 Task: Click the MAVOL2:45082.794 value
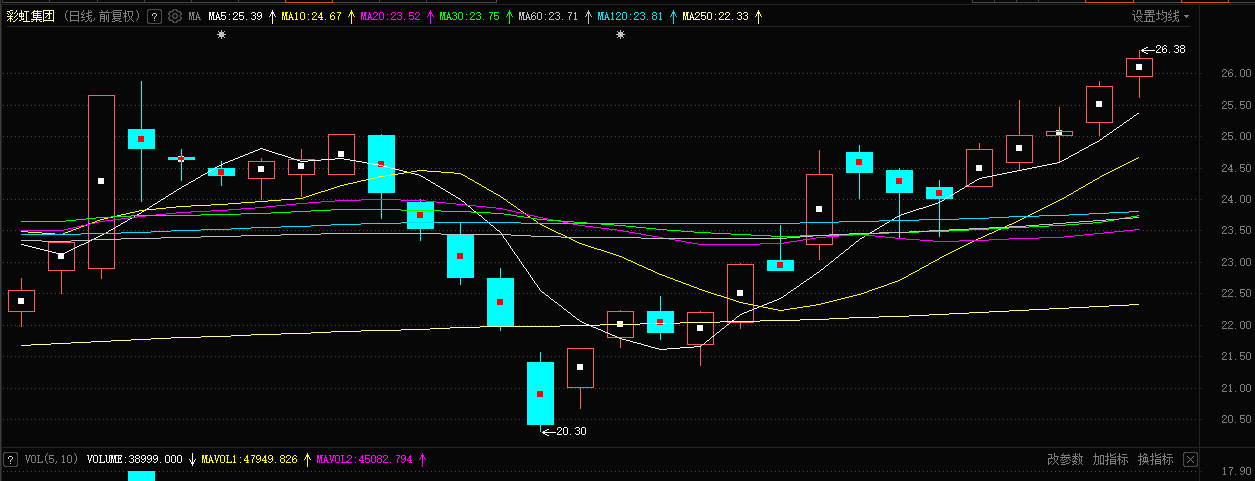[x=364, y=459]
